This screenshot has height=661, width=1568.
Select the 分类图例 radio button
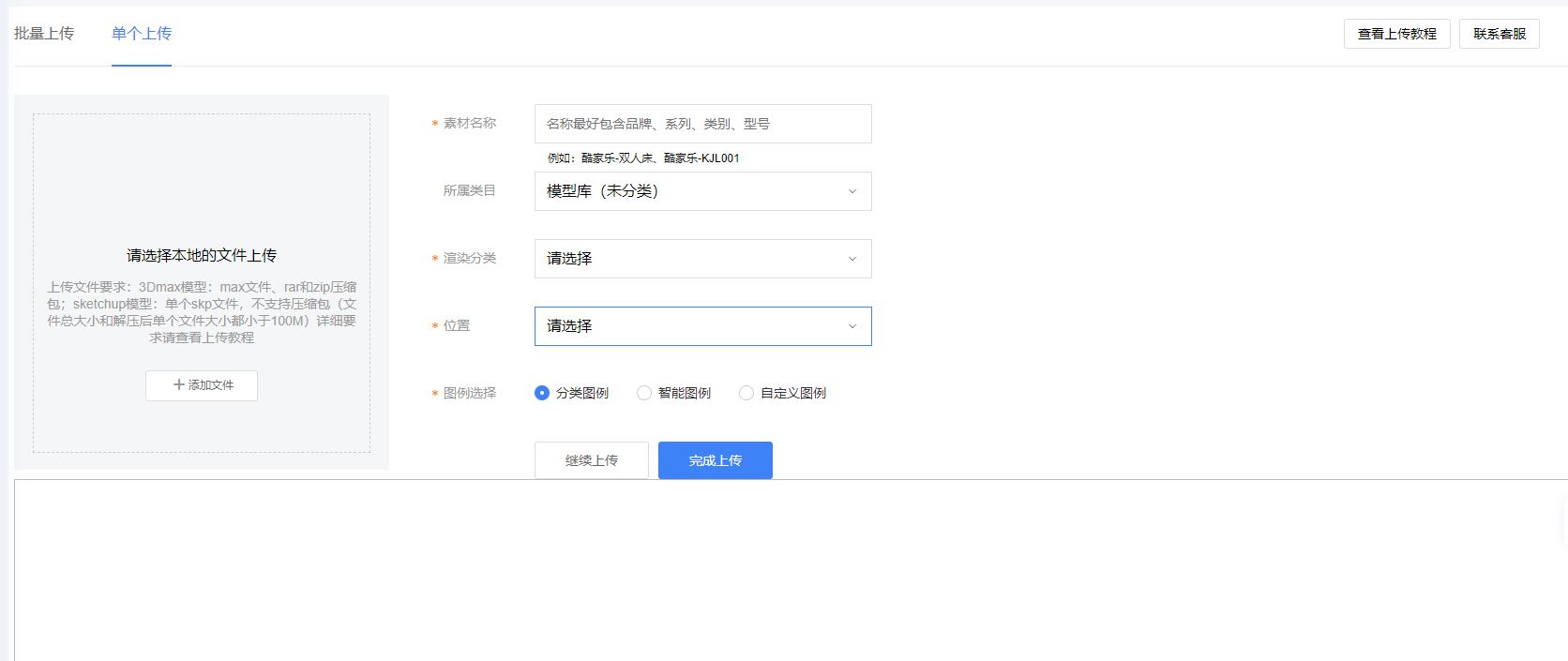click(541, 393)
